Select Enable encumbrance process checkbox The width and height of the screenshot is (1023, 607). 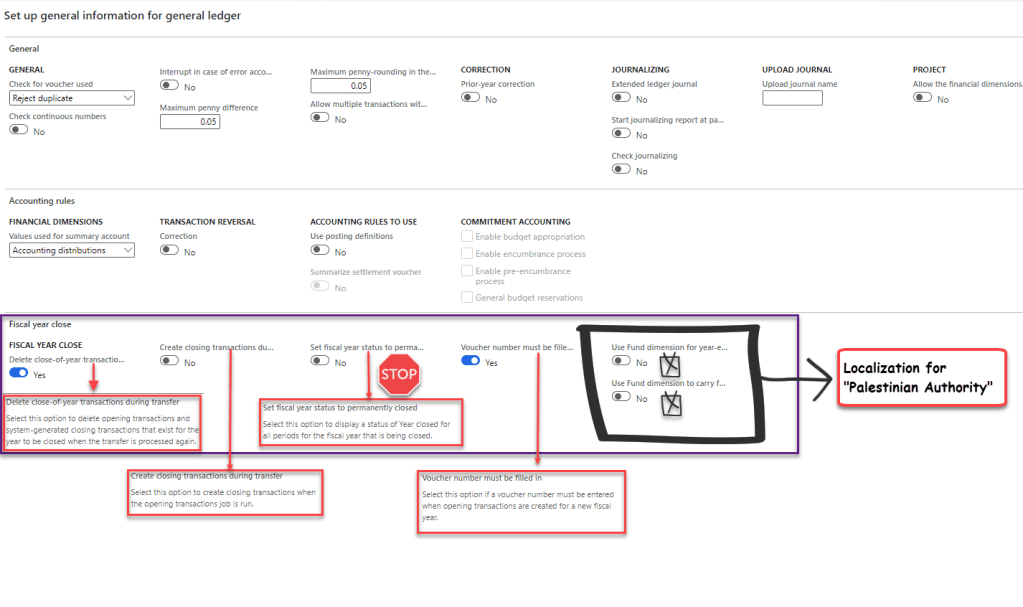[466, 254]
